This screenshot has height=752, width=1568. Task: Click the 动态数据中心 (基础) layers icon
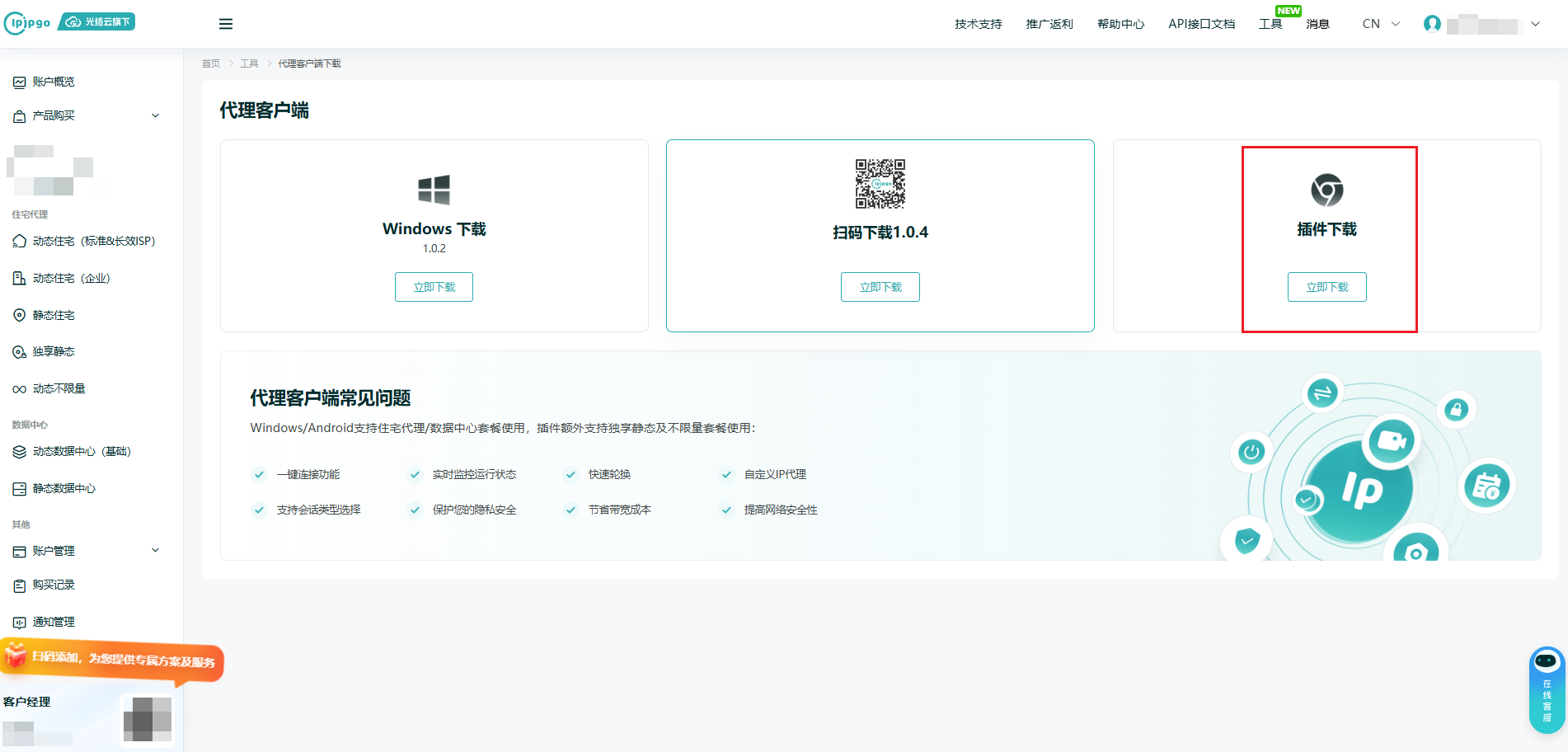[x=19, y=452]
